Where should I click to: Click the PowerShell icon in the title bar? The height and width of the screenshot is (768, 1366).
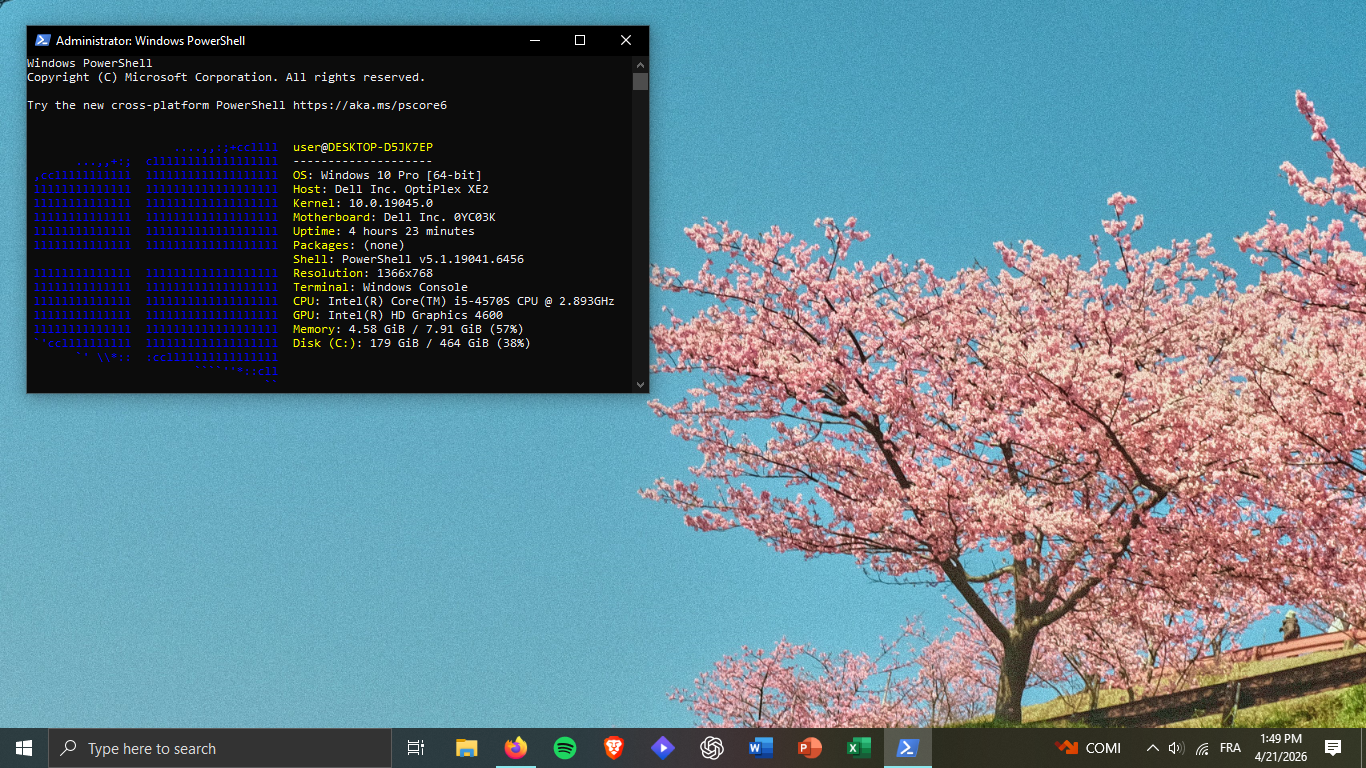(x=43, y=40)
